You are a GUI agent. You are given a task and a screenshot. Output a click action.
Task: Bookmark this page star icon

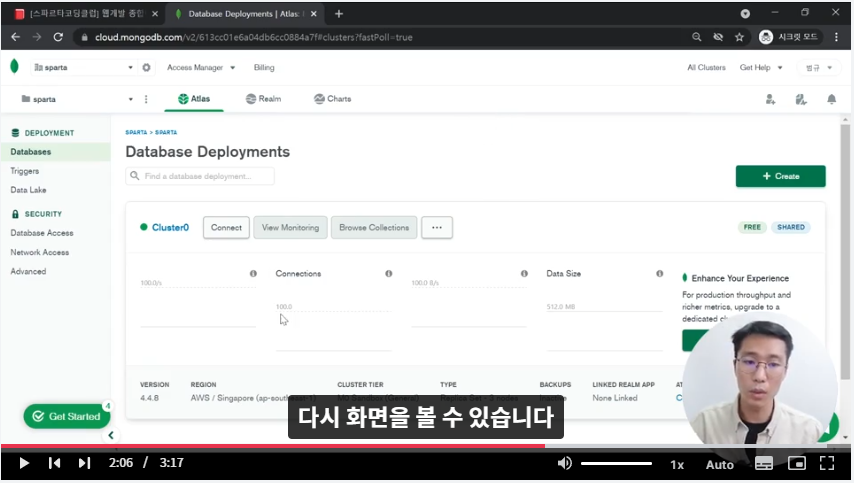pyautogui.click(x=739, y=37)
